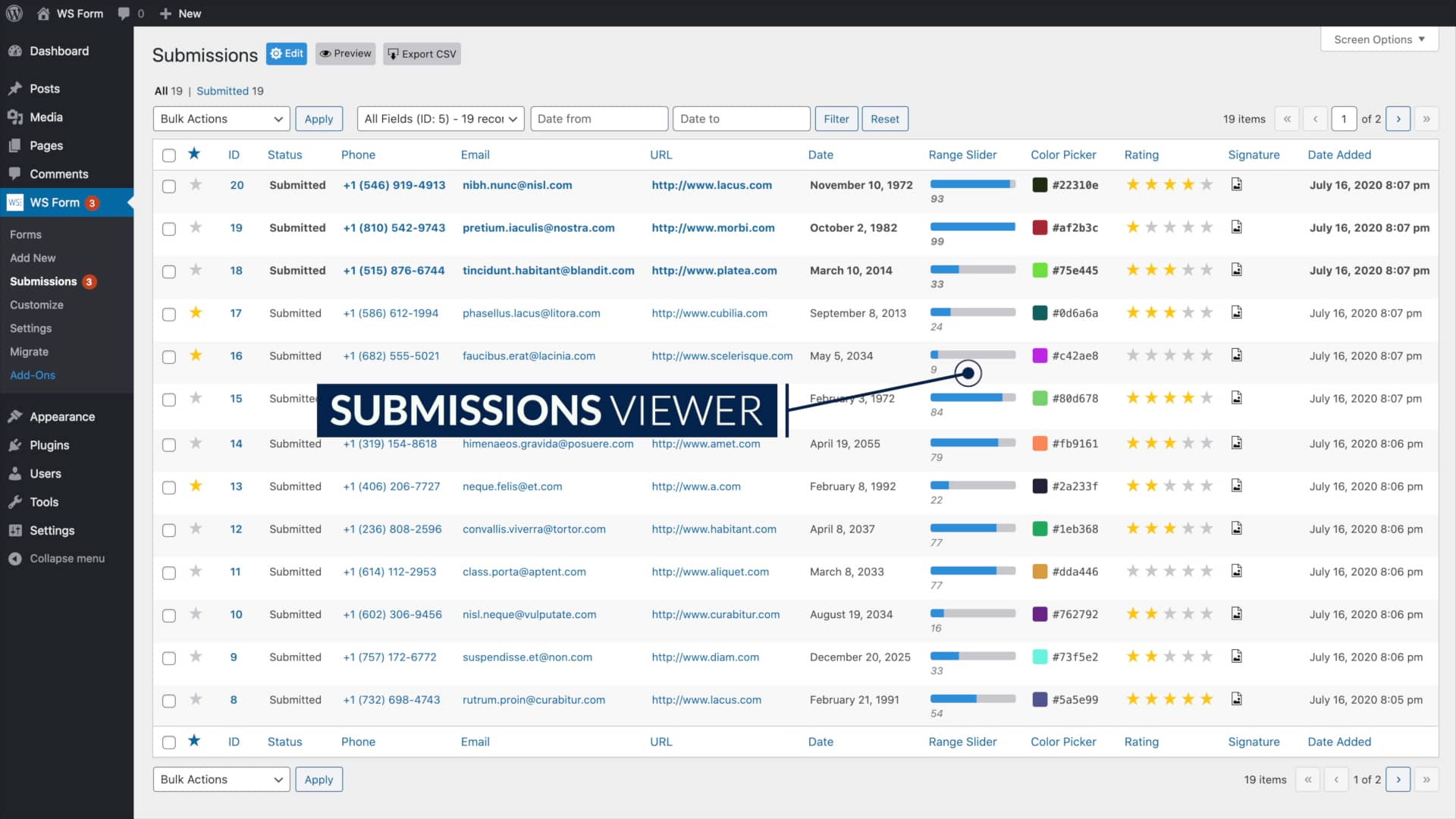Open email nibh.nunc@nisl.com link
Image resolution: width=1456 pixels, height=819 pixels.
coord(517,185)
